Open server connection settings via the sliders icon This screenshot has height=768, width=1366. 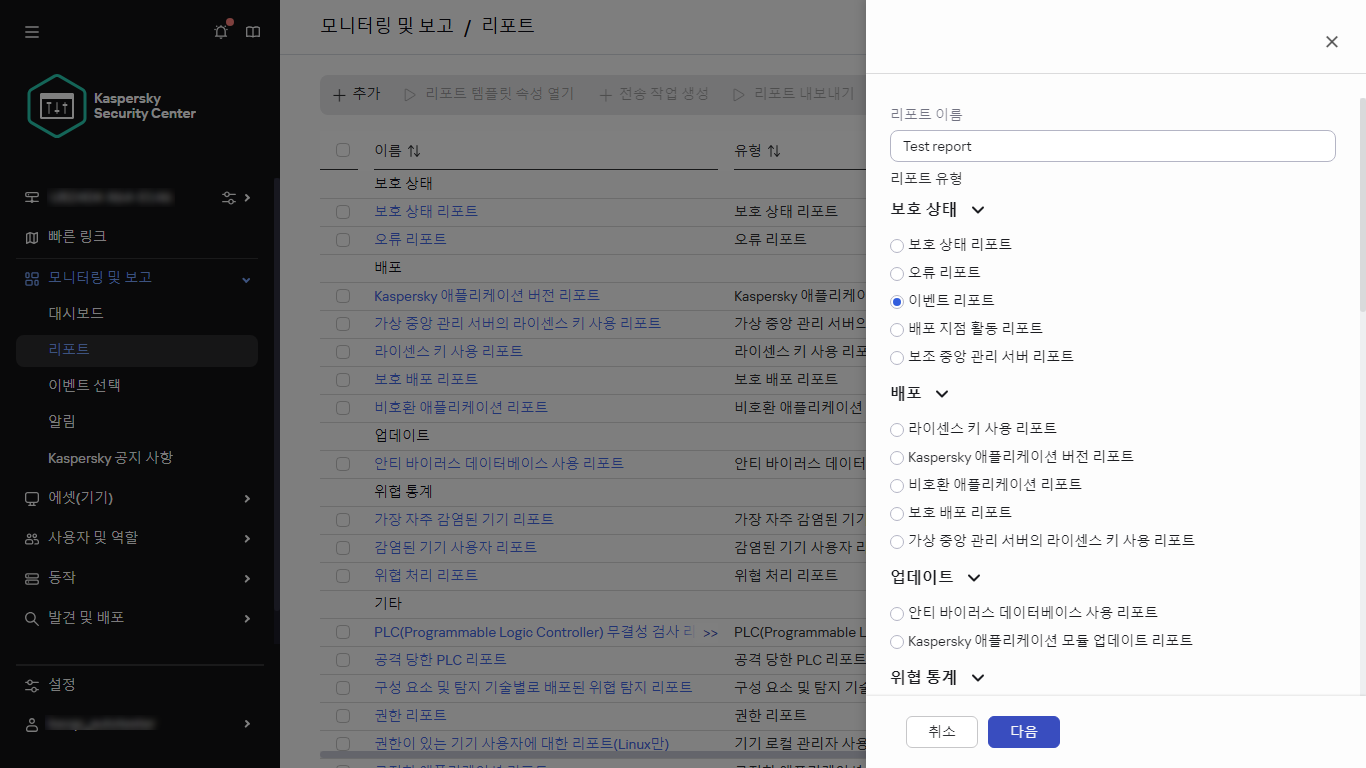229,197
